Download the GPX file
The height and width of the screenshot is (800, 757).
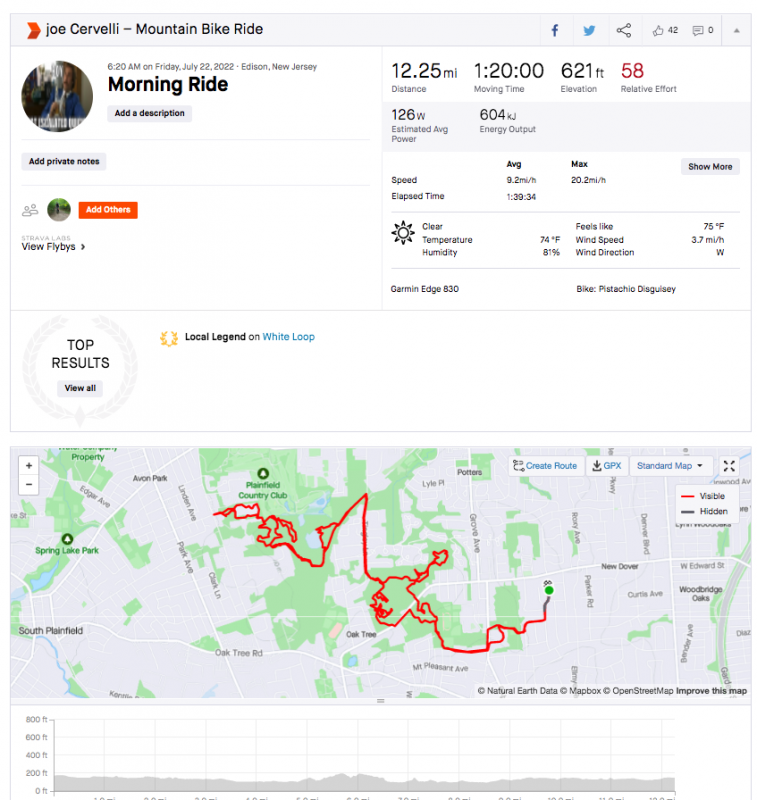(x=607, y=465)
